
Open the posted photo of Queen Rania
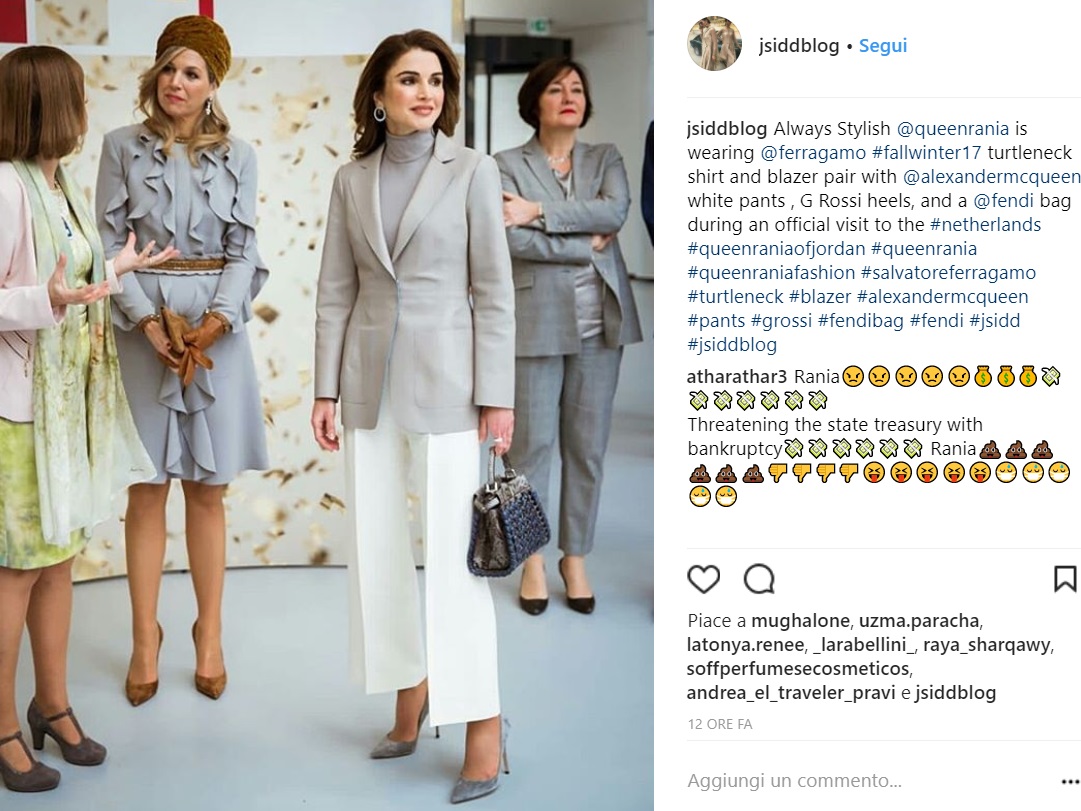coord(327,406)
